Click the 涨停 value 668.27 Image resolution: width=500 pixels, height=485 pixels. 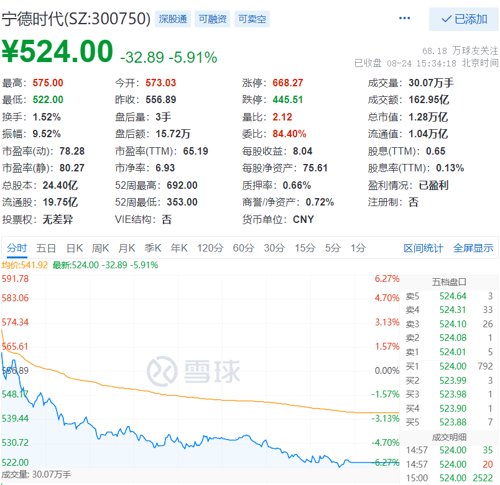point(288,83)
